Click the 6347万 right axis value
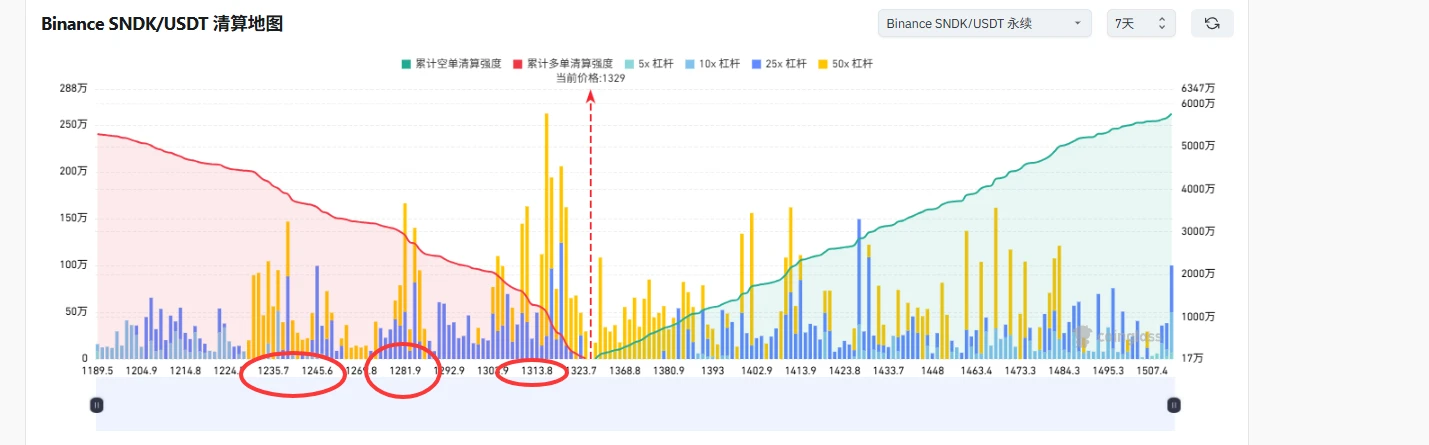 coord(1196,89)
